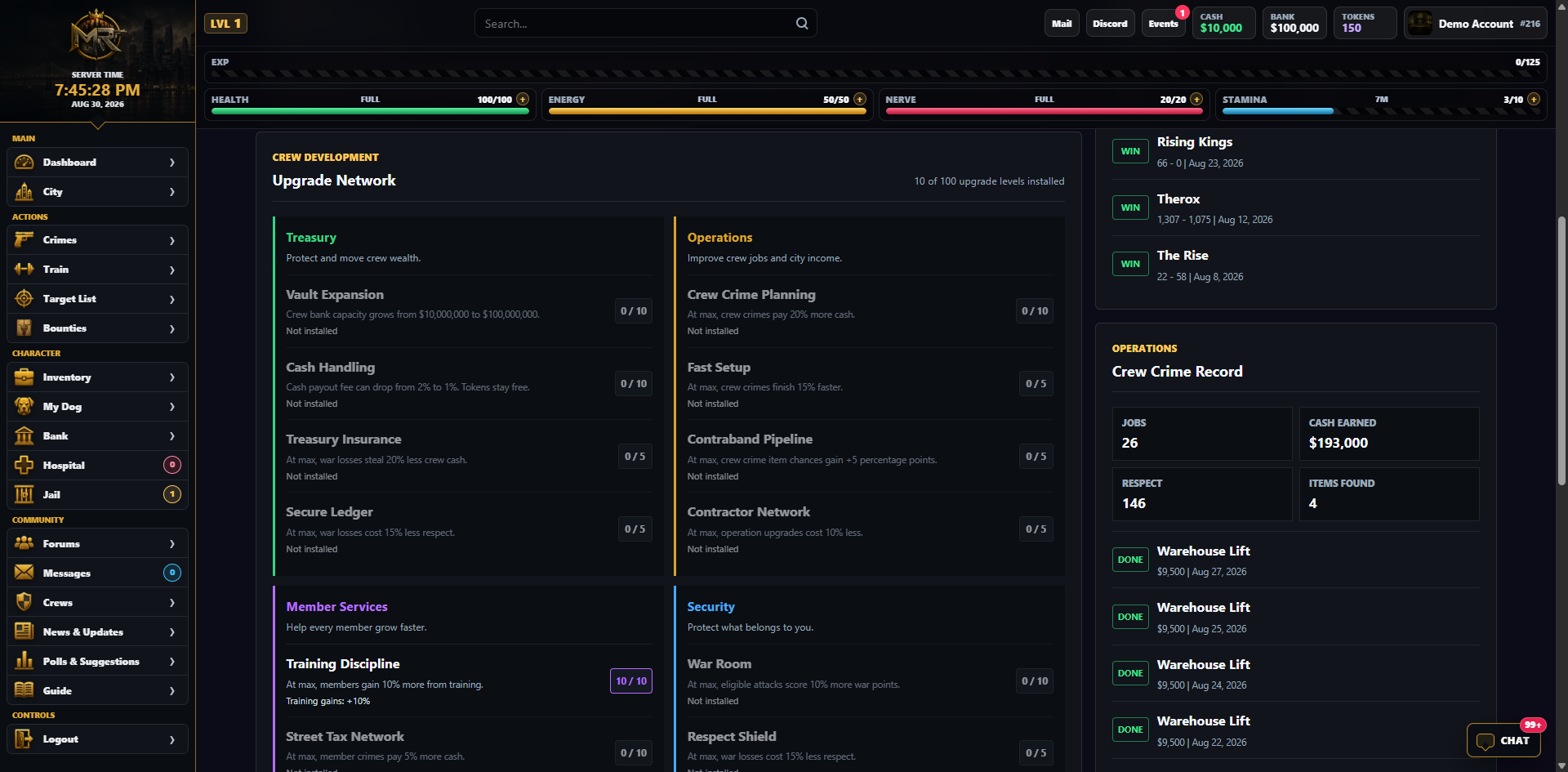Click the Guide book icon
This screenshot has height=772, width=1568.
point(24,691)
